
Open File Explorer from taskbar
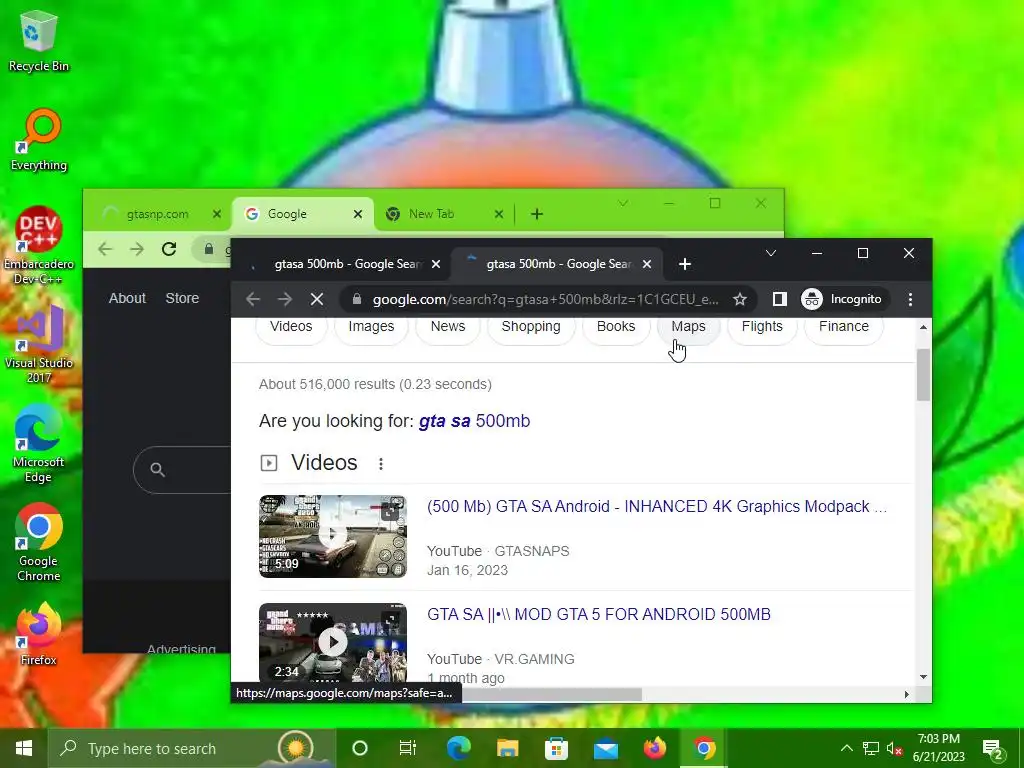507,748
